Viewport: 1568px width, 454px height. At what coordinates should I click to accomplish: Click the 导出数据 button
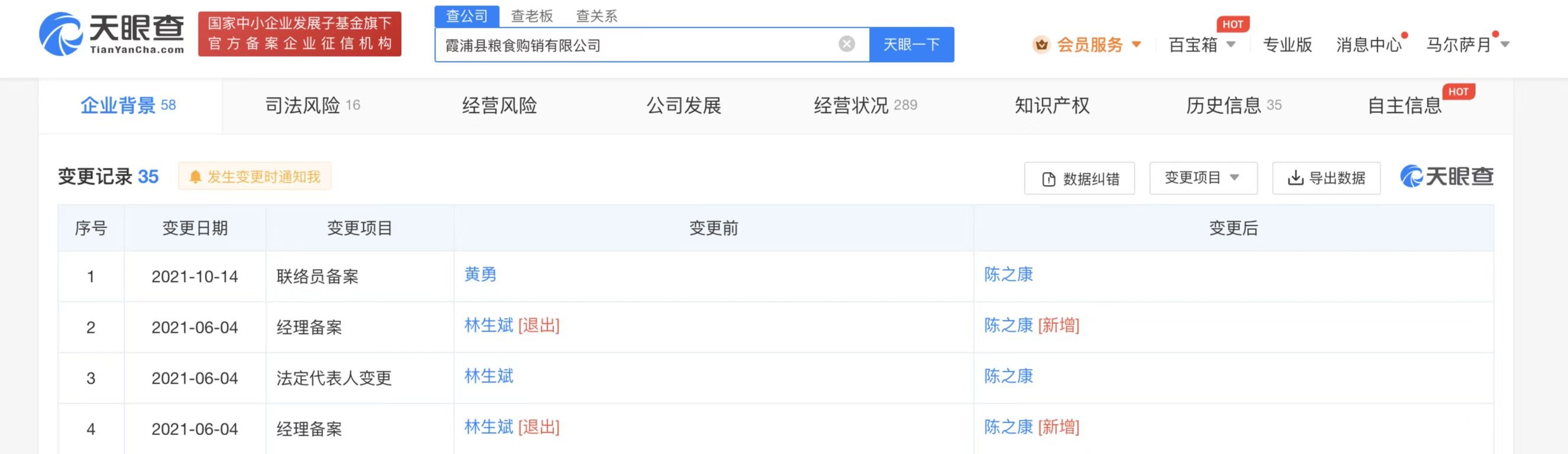coord(1326,178)
